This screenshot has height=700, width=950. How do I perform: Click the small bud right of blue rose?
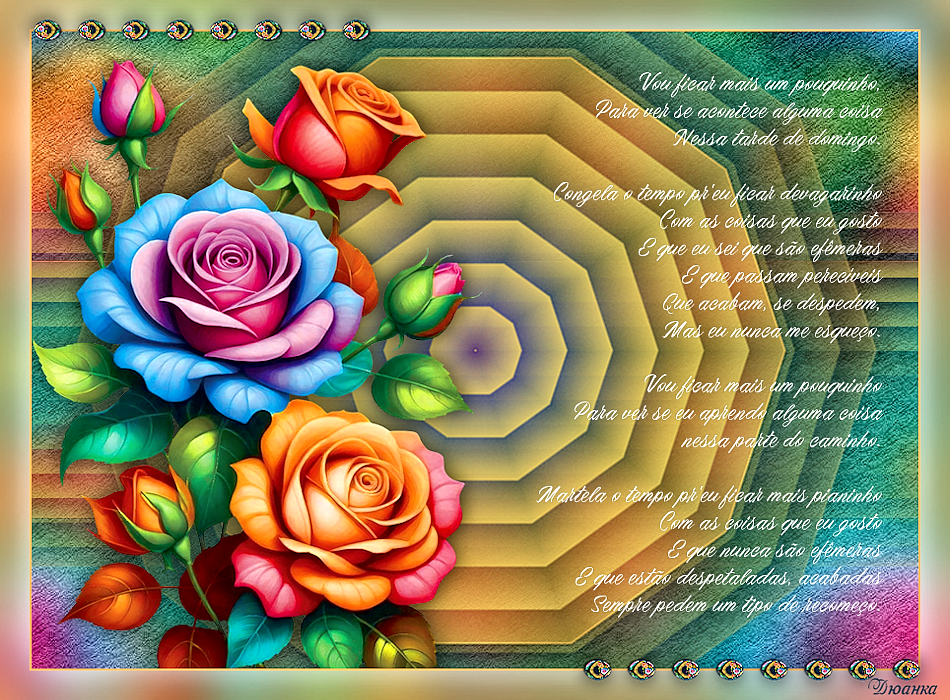pos(425,297)
